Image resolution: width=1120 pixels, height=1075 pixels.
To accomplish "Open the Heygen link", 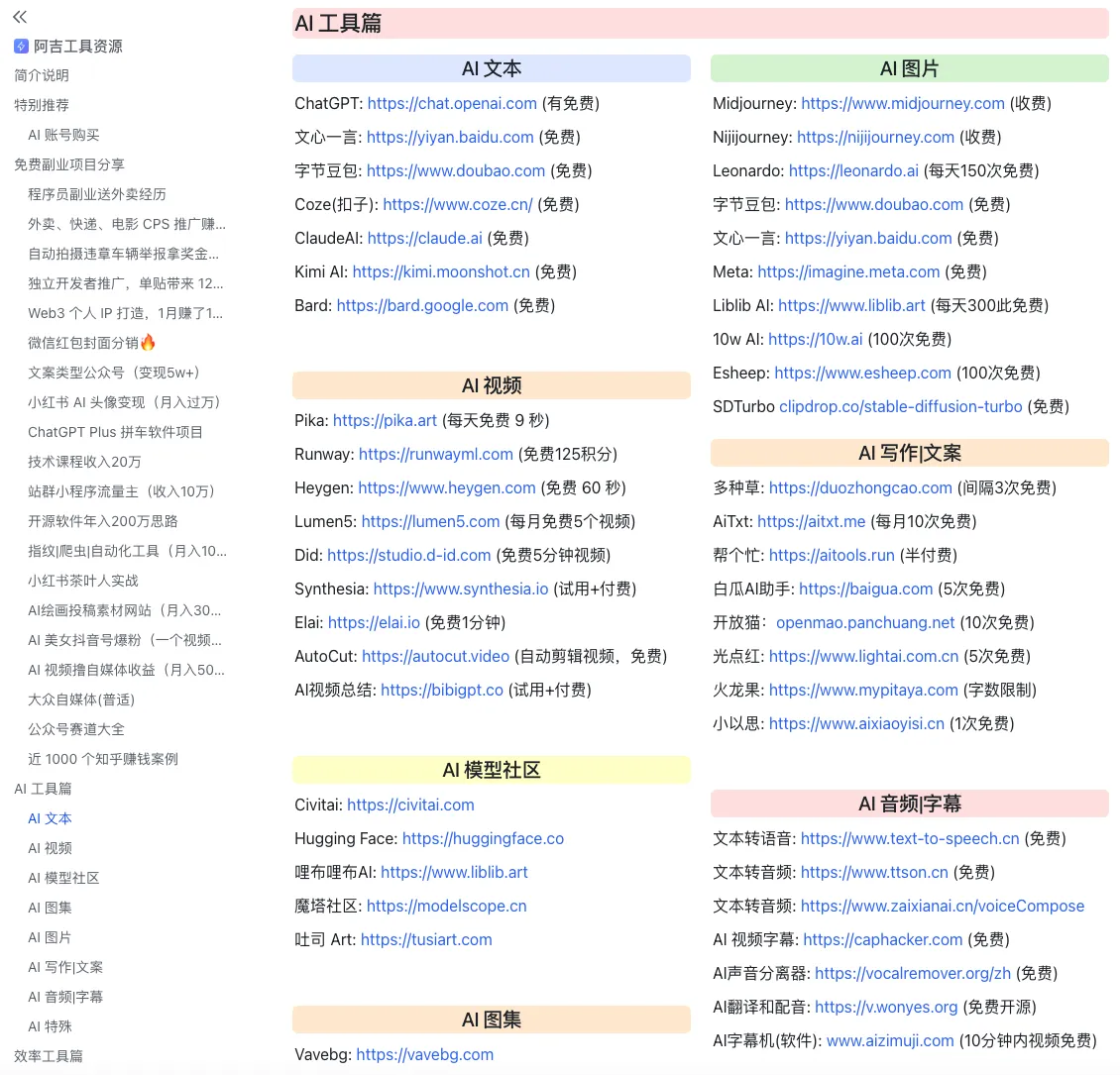I will tap(447, 488).
